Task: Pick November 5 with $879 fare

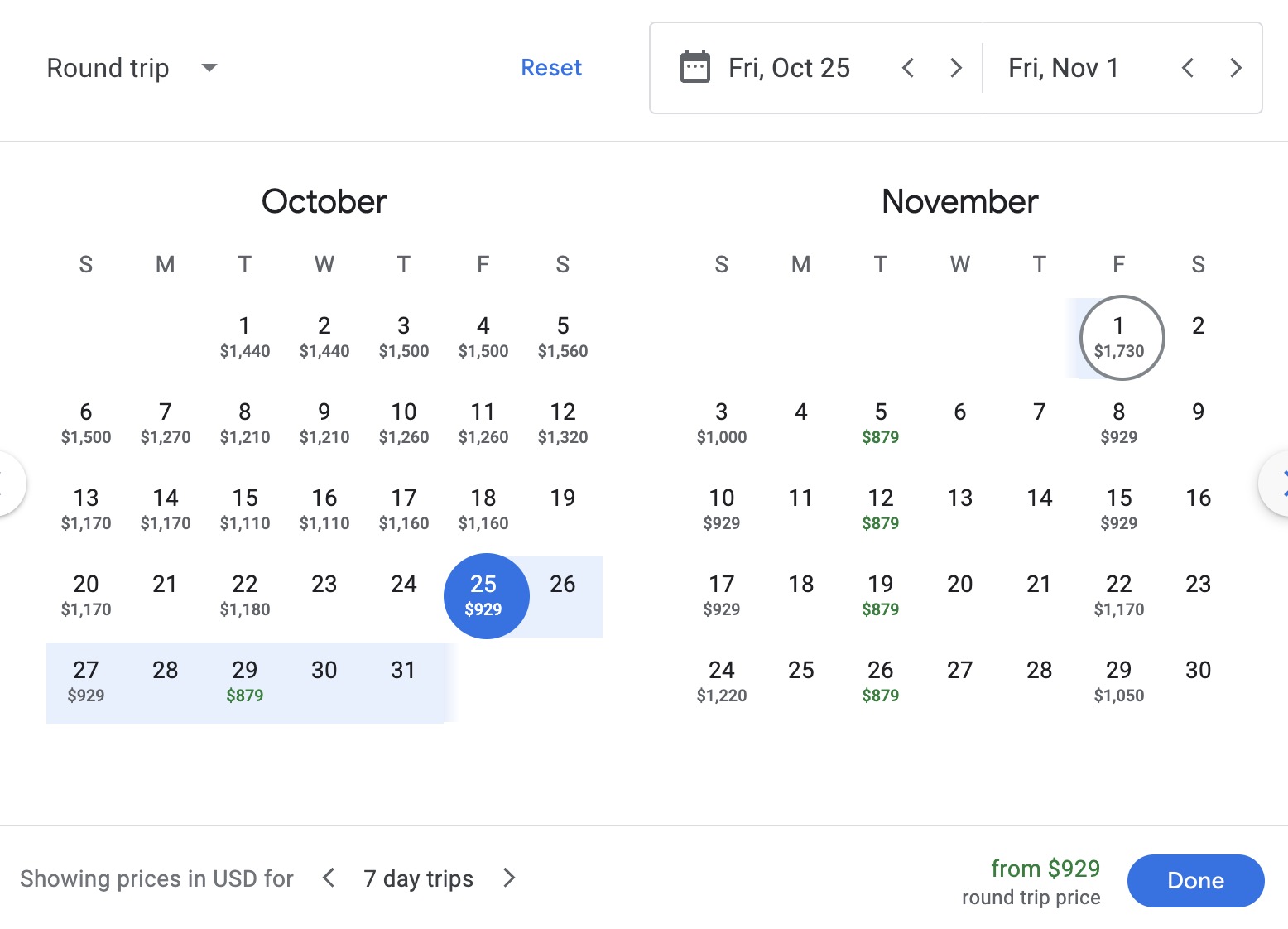Action: pyautogui.click(x=881, y=422)
